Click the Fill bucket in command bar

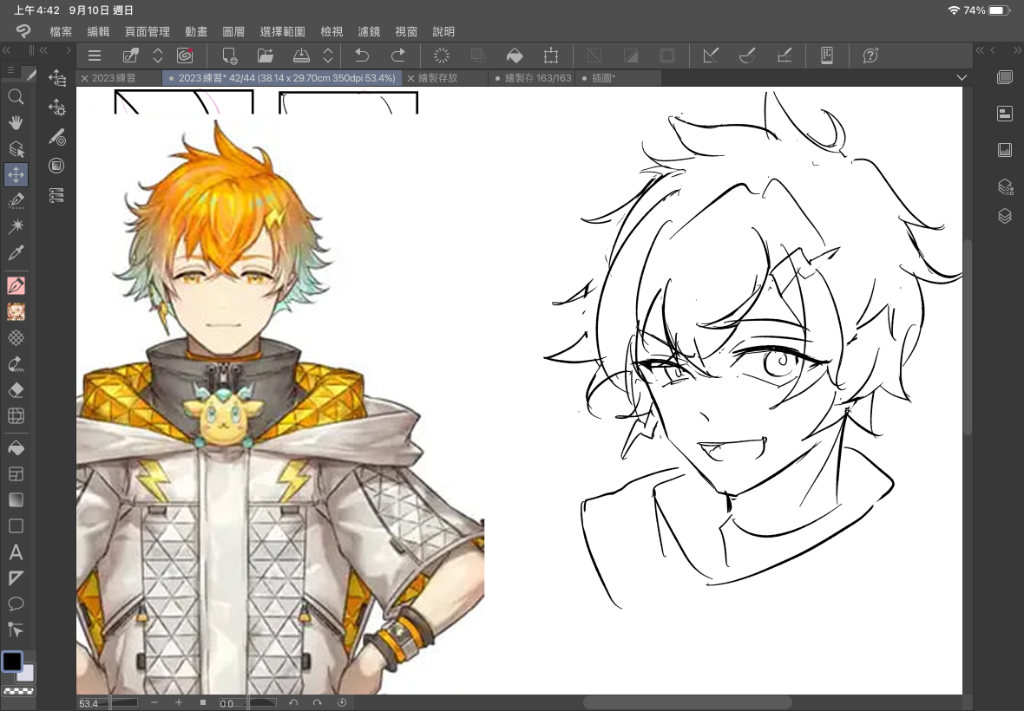(x=515, y=55)
